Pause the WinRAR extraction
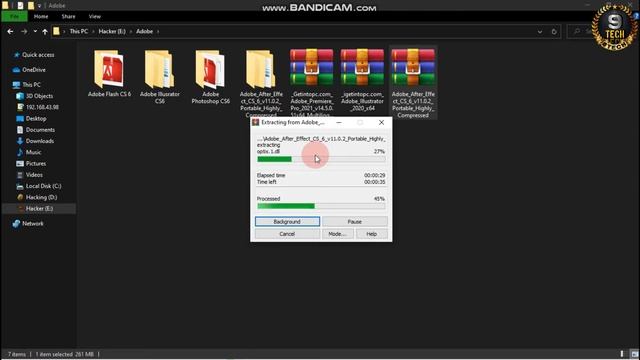The image size is (640, 360). point(355,222)
